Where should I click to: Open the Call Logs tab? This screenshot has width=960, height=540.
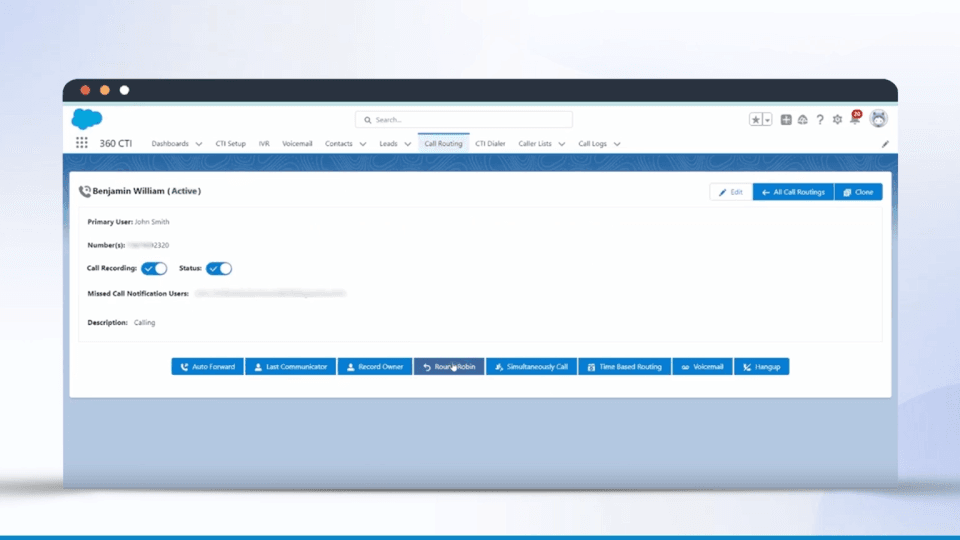(x=592, y=143)
